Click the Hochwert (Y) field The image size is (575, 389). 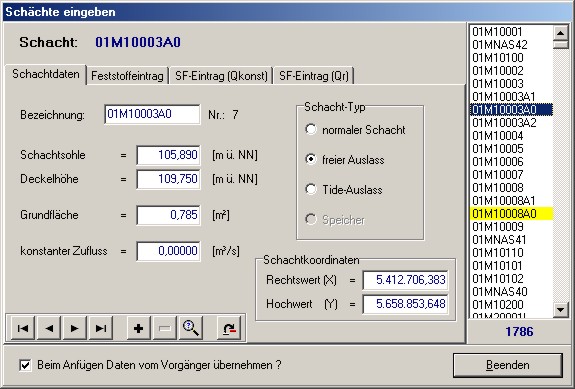click(x=405, y=304)
